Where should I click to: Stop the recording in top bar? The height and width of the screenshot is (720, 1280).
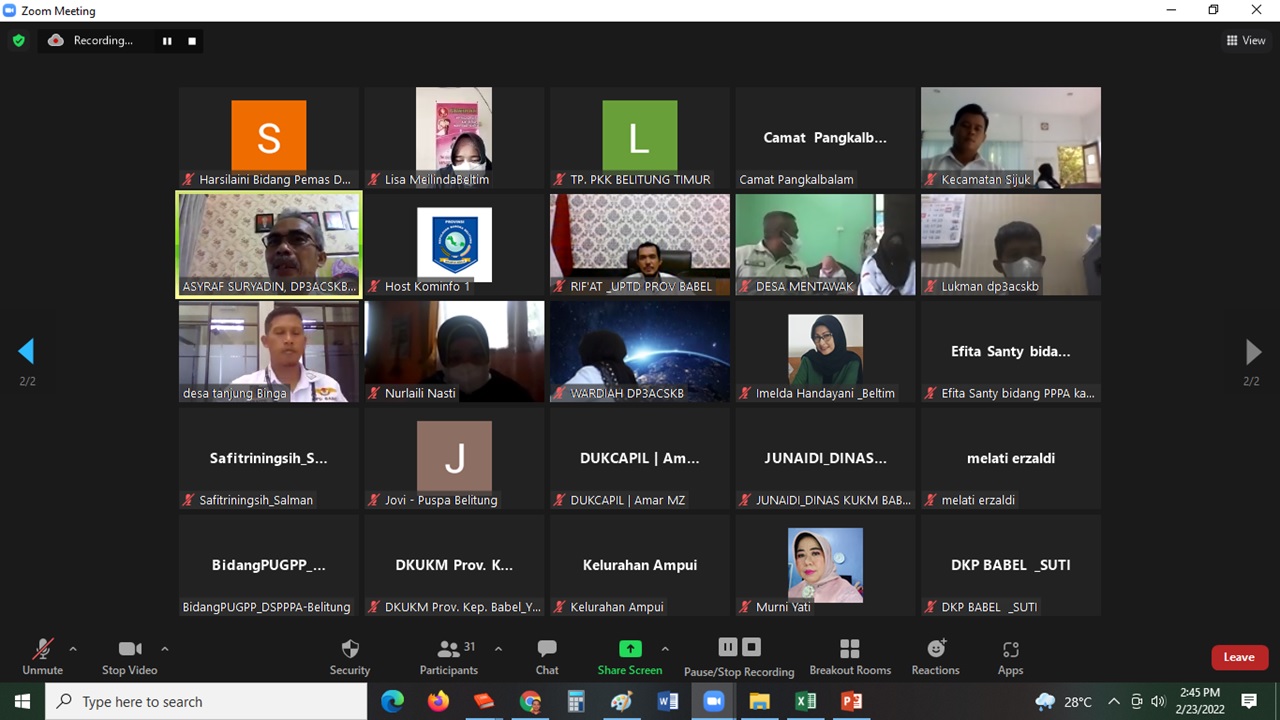[x=192, y=41]
